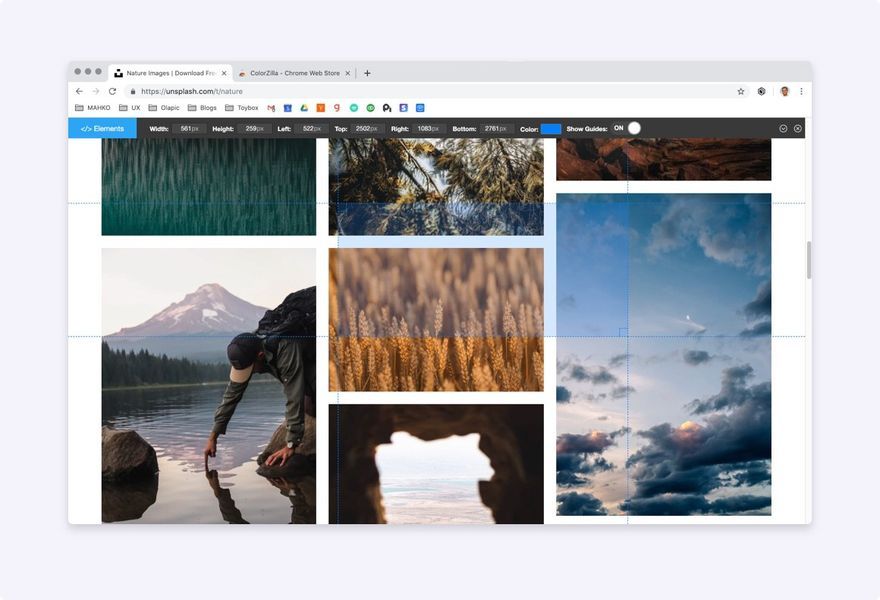Open a new browser tab

367,73
